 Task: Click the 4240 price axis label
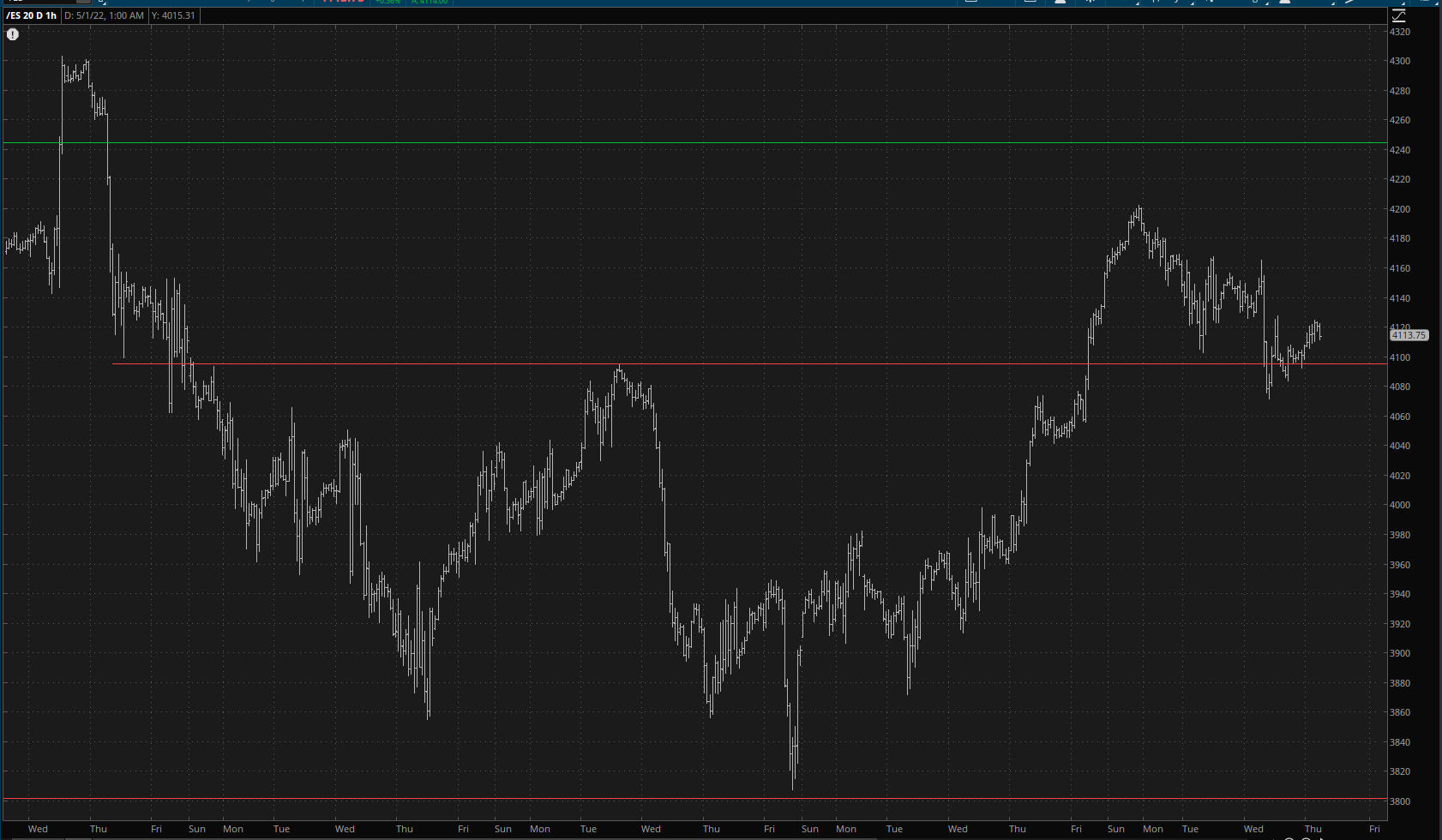pyautogui.click(x=1399, y=150)
